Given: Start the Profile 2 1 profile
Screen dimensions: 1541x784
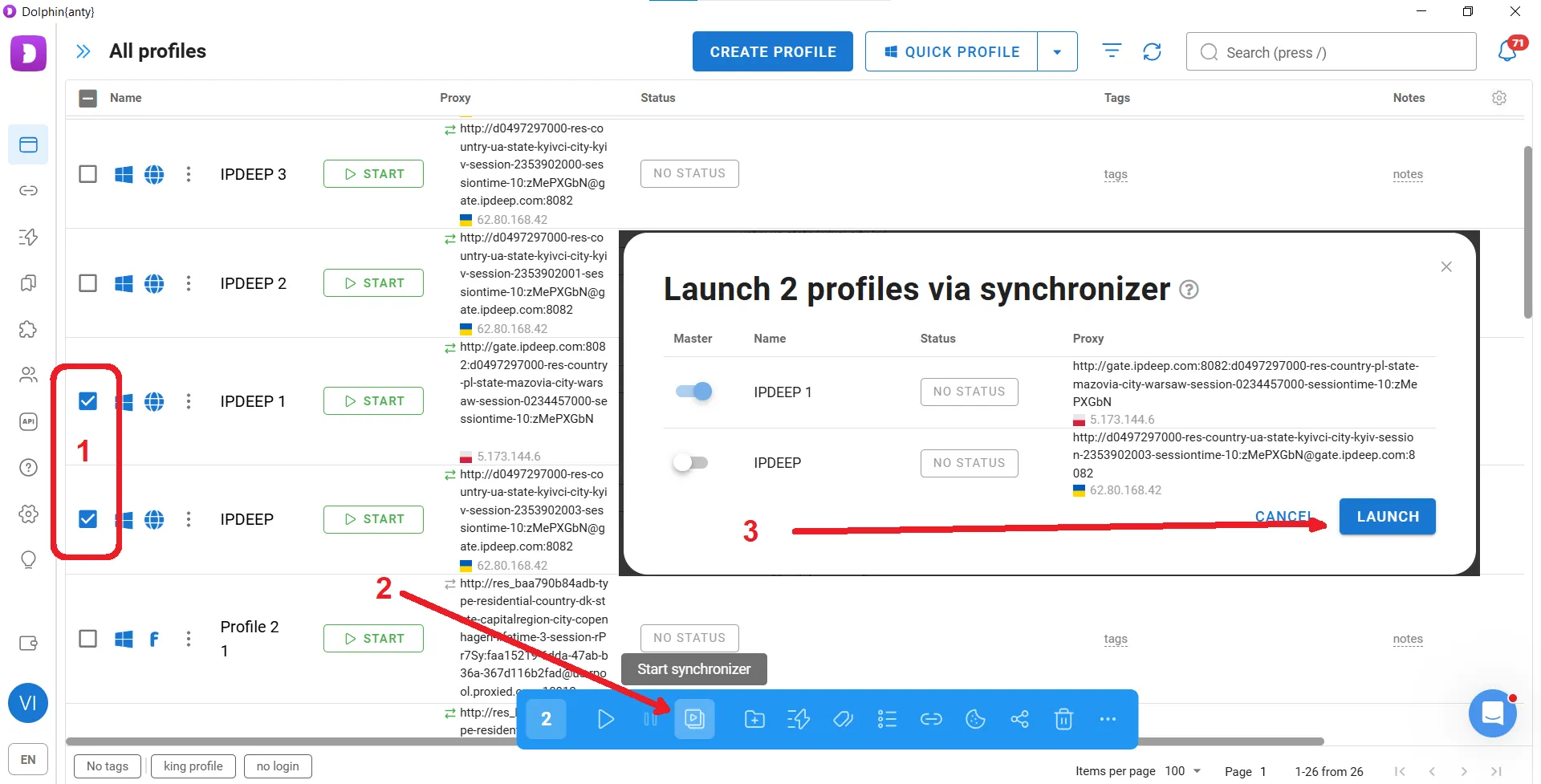Looking at the screenshot, I should (x=373, y=639).
